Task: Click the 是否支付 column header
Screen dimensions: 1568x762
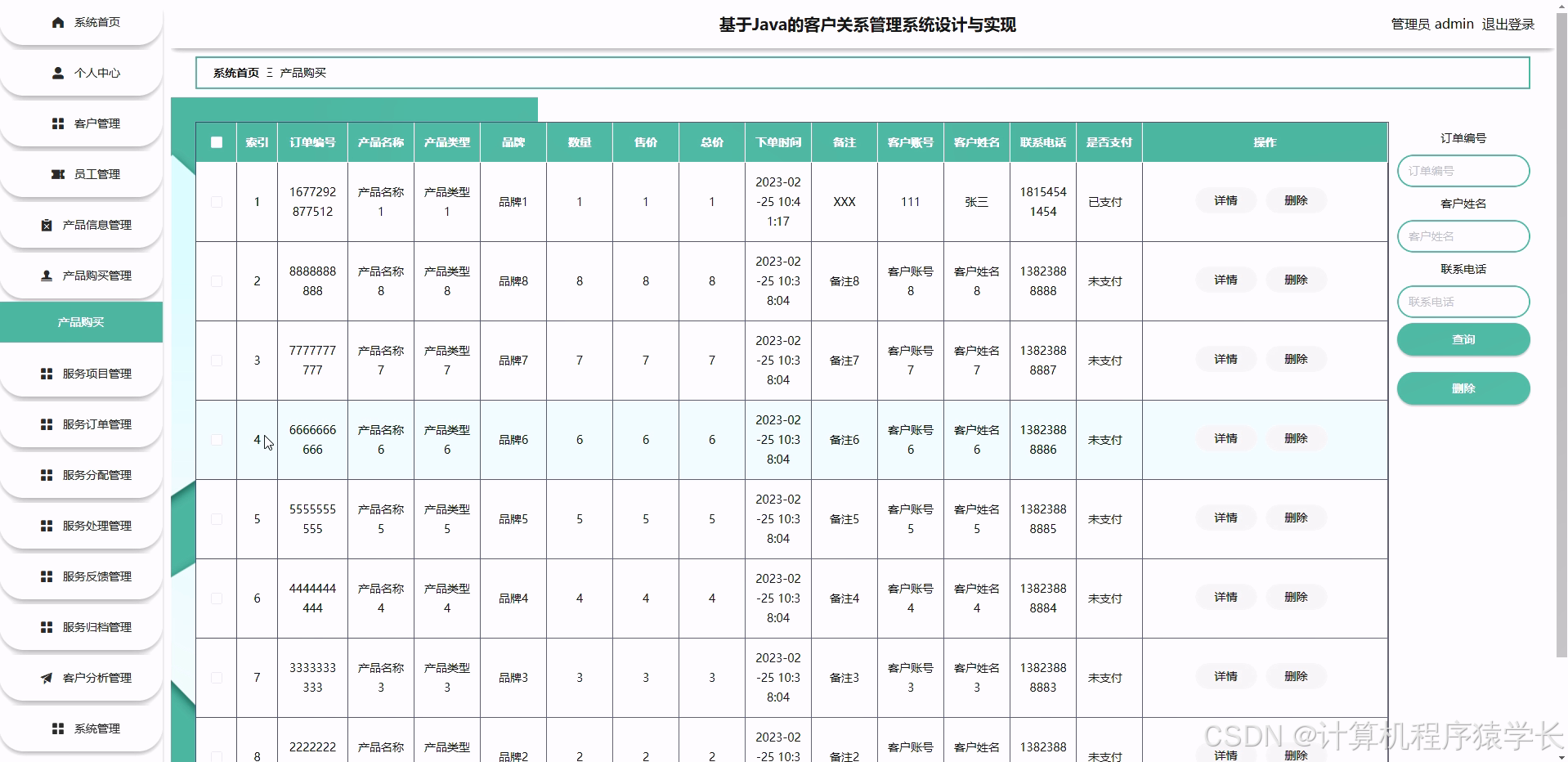Action: (x=1109, y=142)
